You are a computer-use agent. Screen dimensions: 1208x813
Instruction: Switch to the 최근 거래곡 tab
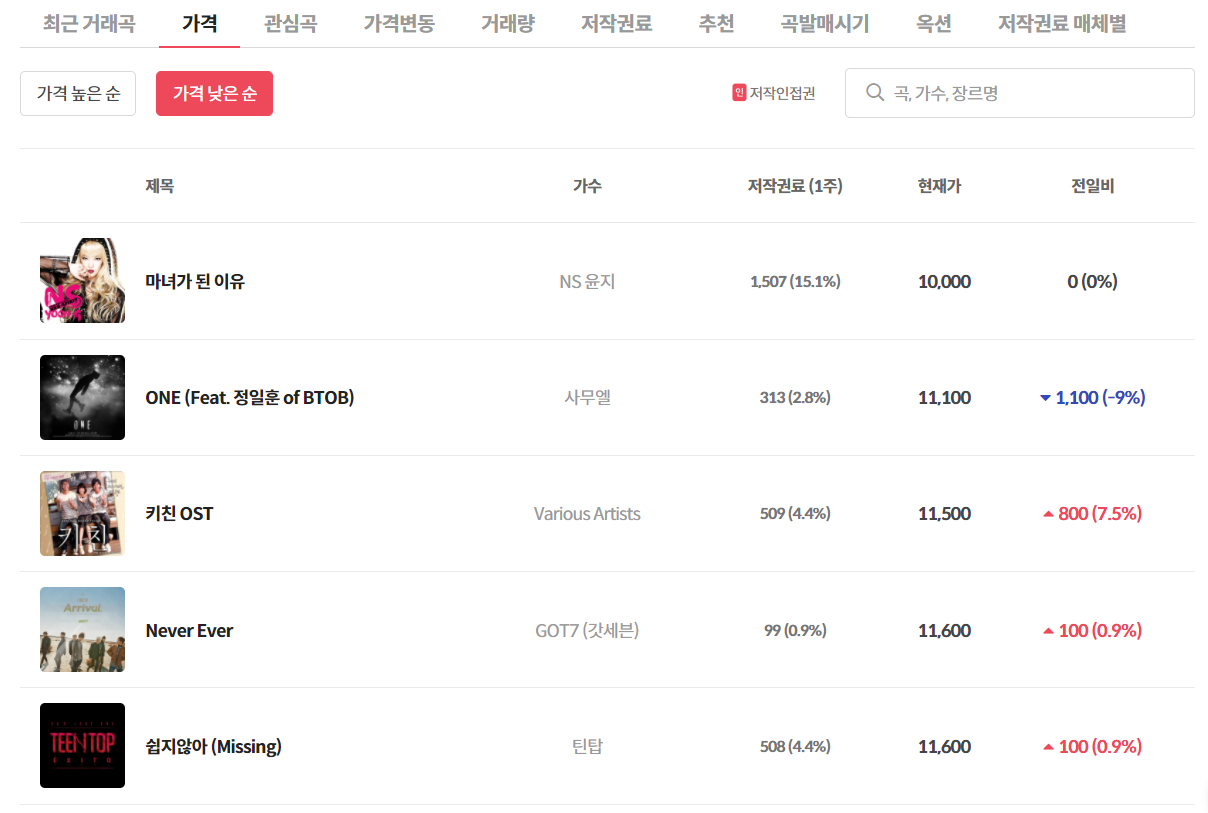coord(89,24)
